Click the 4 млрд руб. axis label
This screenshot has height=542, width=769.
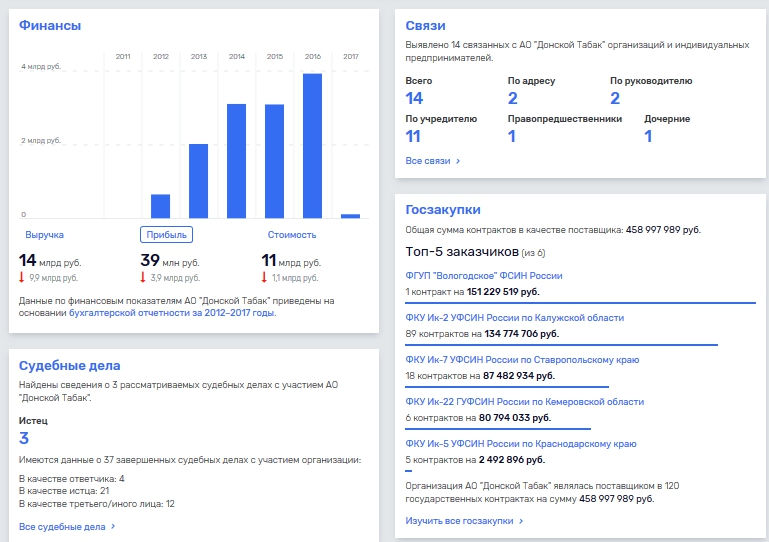coord(41,67)
